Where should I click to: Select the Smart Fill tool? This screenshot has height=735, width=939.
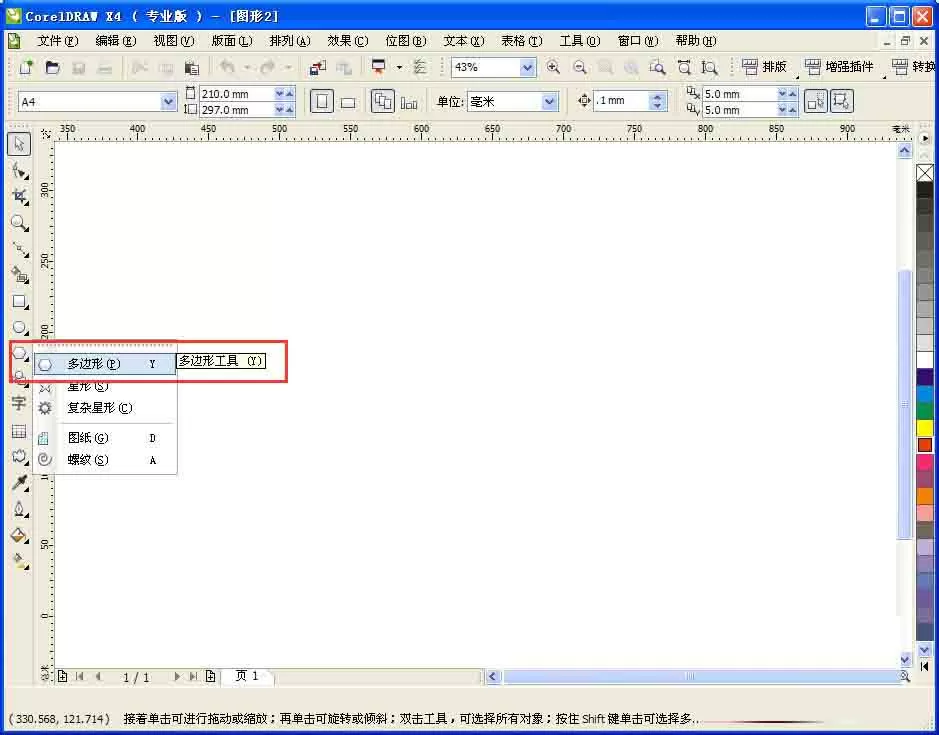(19, 275)
